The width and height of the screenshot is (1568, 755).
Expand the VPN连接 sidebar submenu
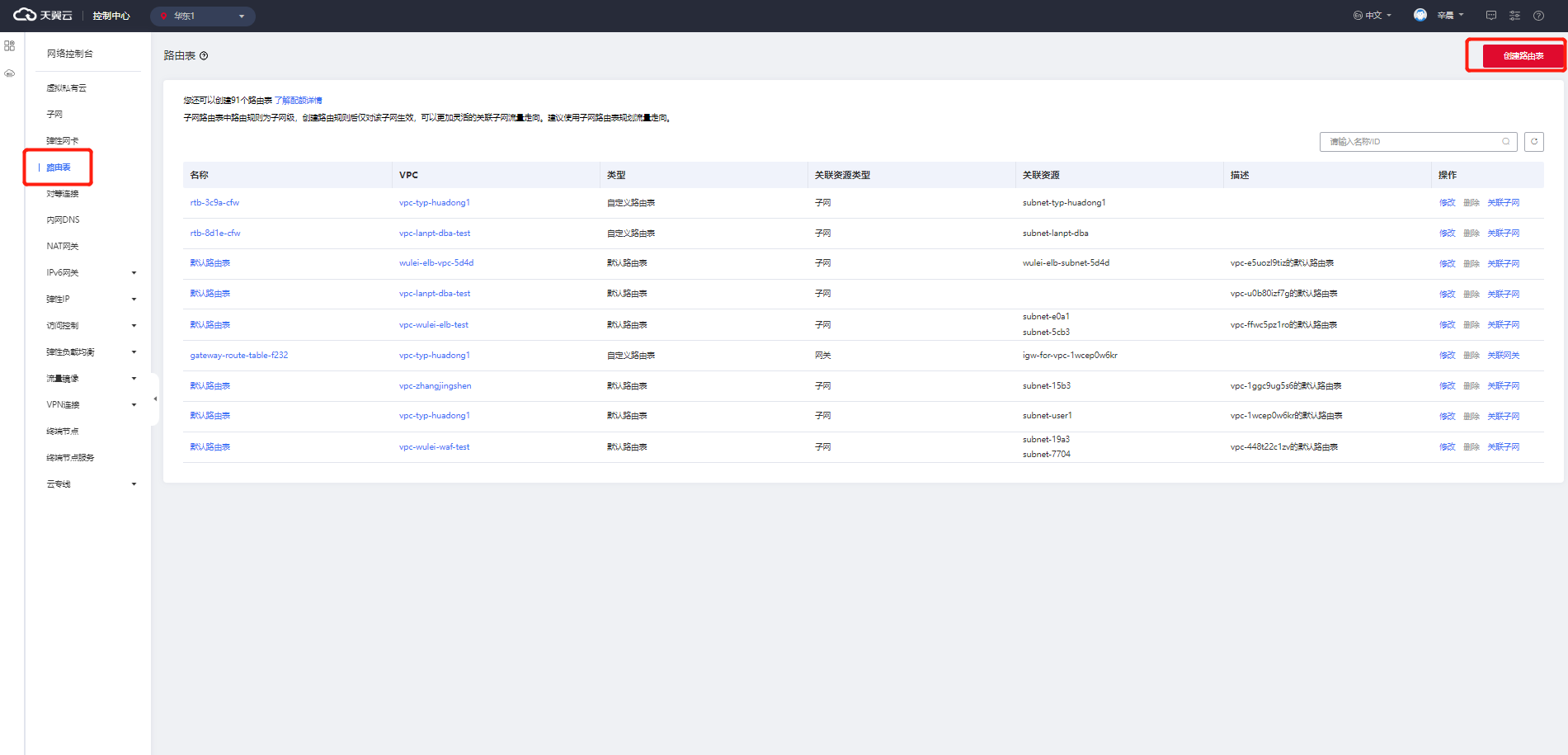pos(134,405)
